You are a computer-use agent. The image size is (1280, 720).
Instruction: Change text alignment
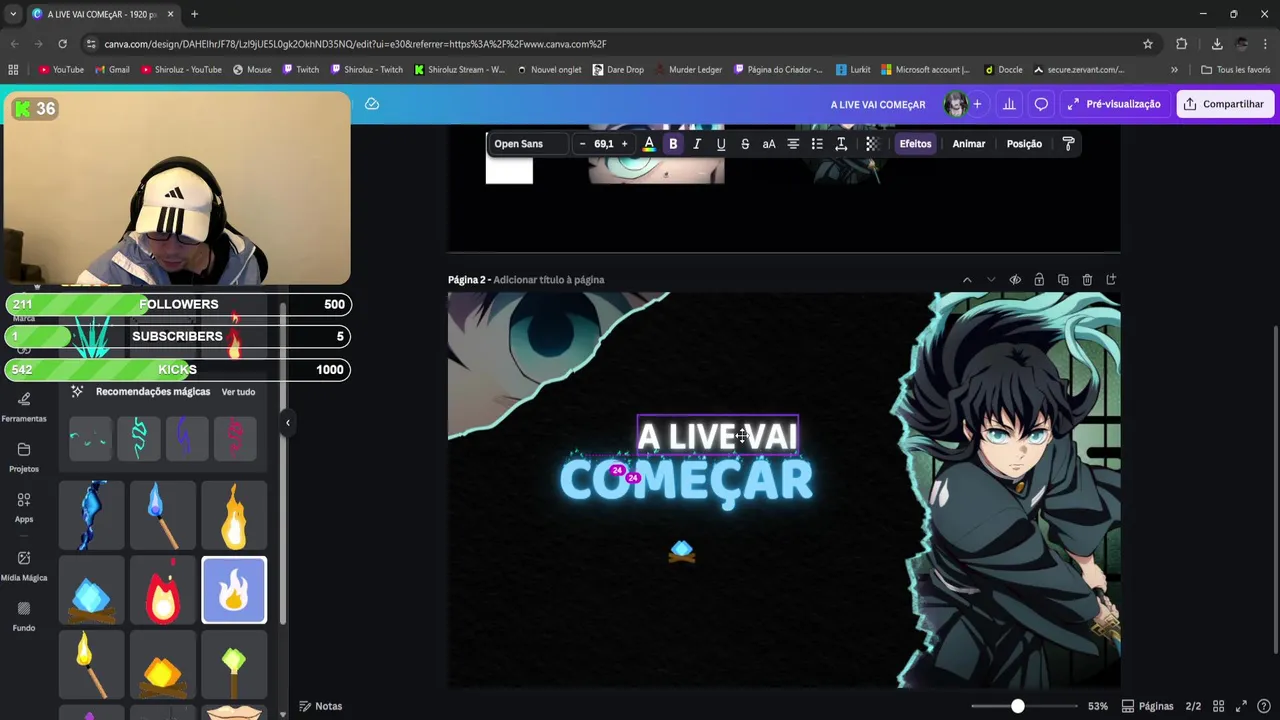[793, 144]
